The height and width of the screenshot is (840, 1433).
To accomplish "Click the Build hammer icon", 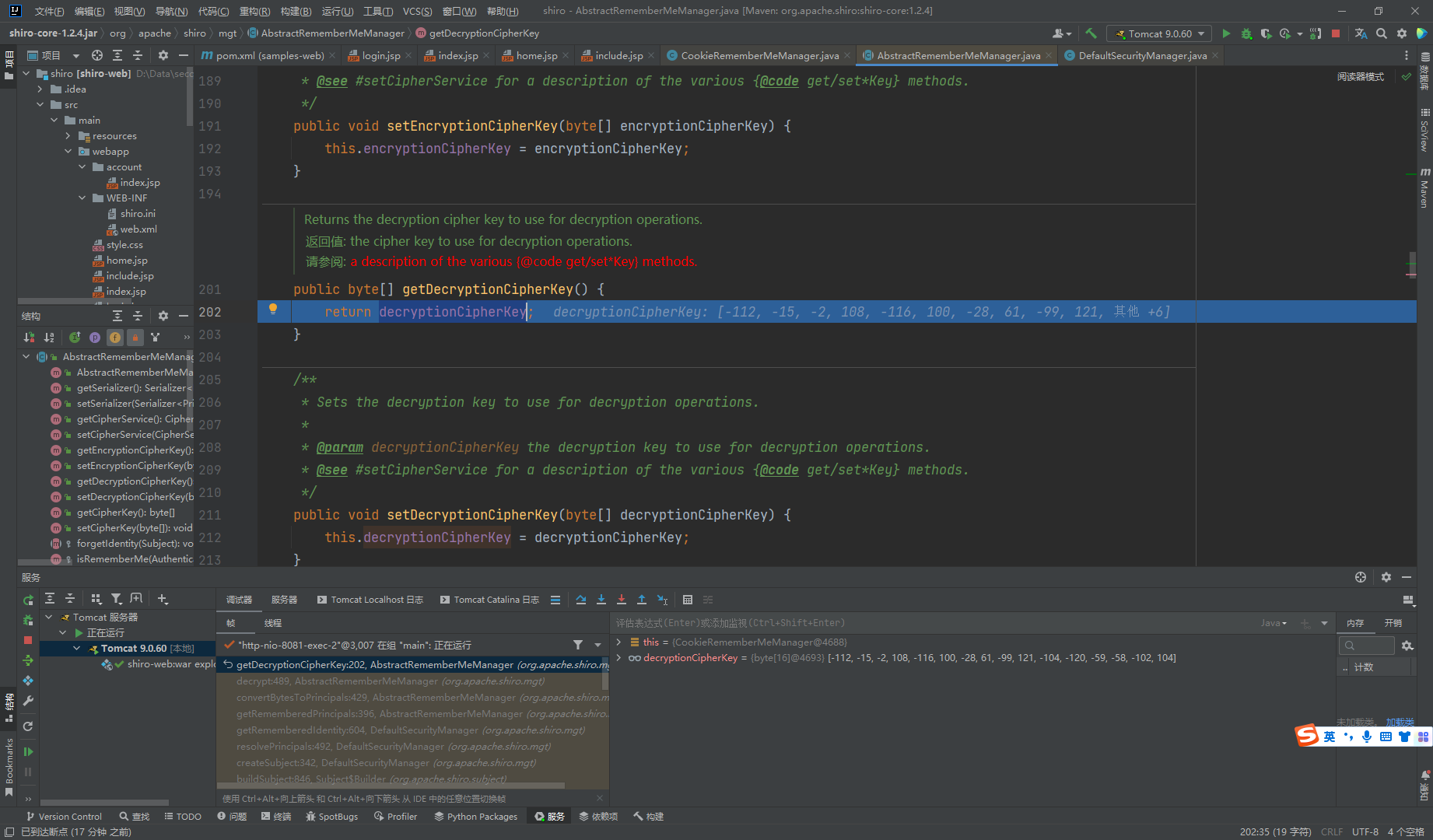I will [x=1091, y=33].
